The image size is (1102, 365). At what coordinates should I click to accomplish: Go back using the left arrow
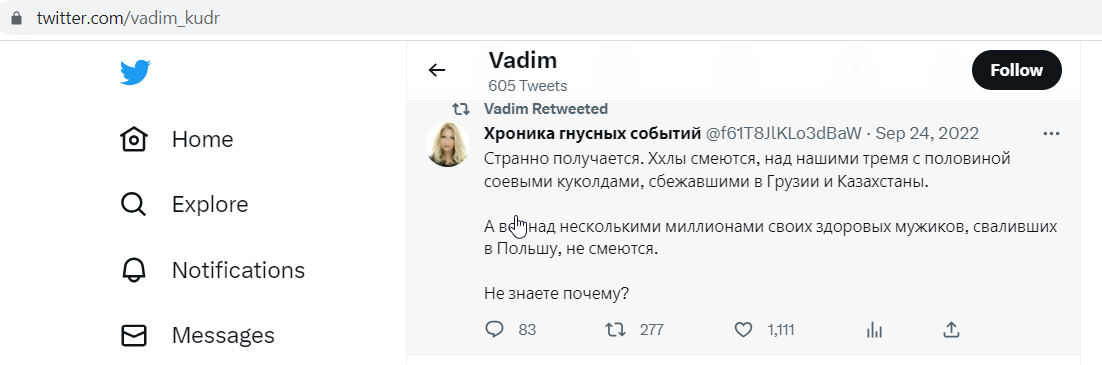437,70
